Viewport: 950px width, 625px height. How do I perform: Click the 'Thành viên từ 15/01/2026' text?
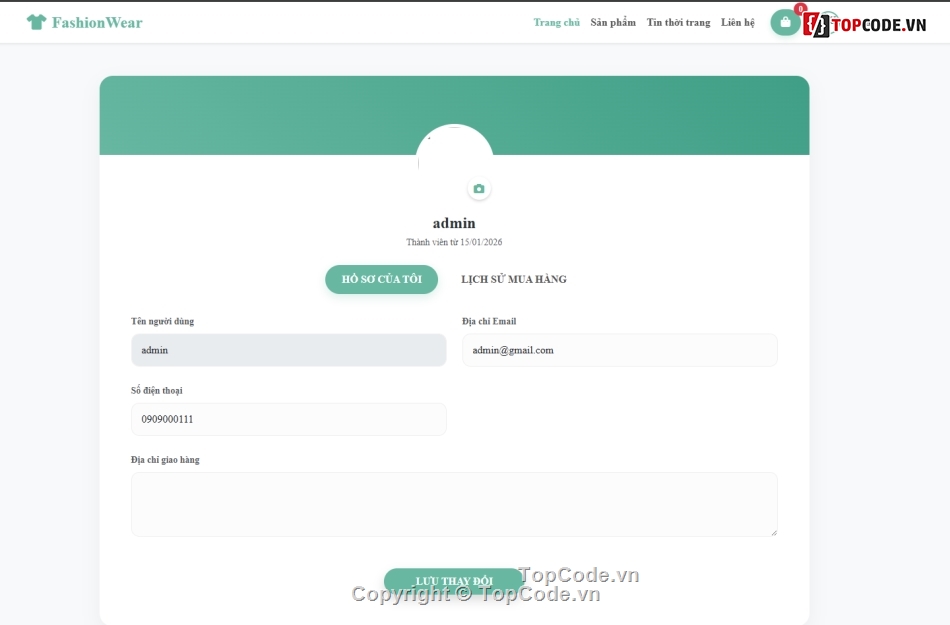click(x=454, y=242)
